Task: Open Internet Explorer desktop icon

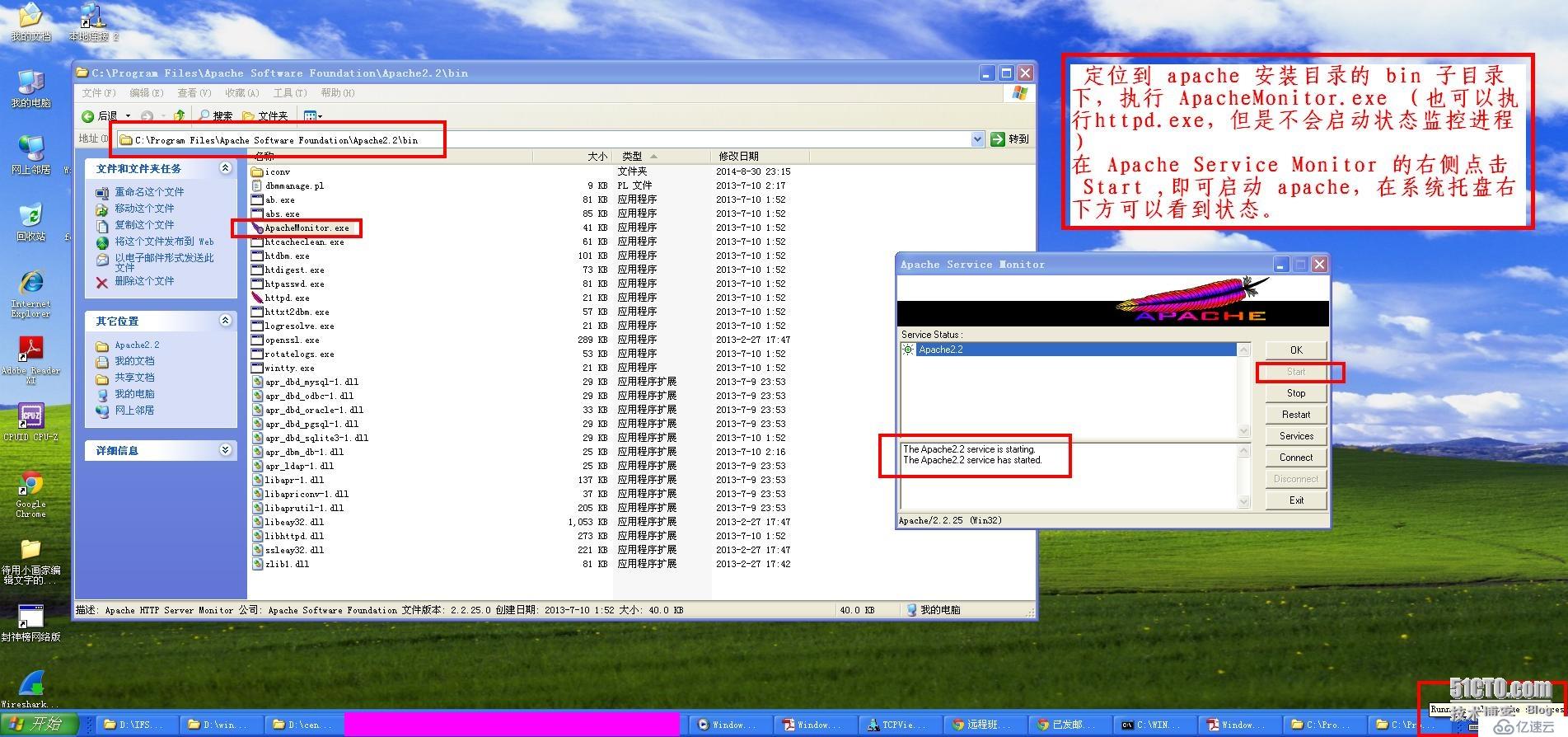Action: click(30, 294)
